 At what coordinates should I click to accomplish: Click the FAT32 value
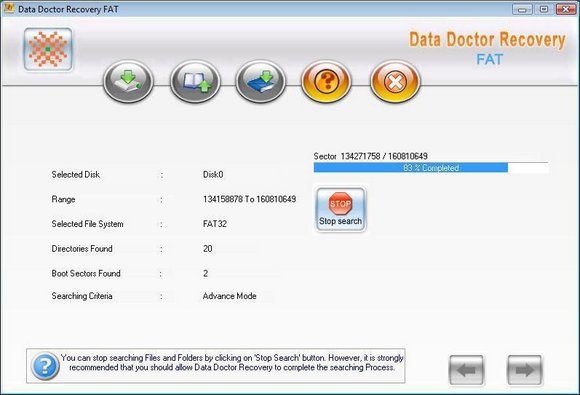pyautogui.click(x=215, y=224)
